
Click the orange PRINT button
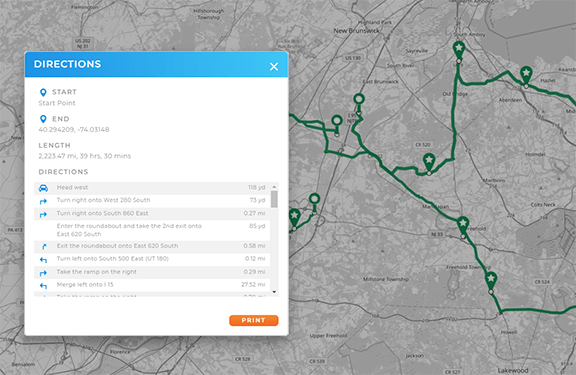[x=253, y=320]
